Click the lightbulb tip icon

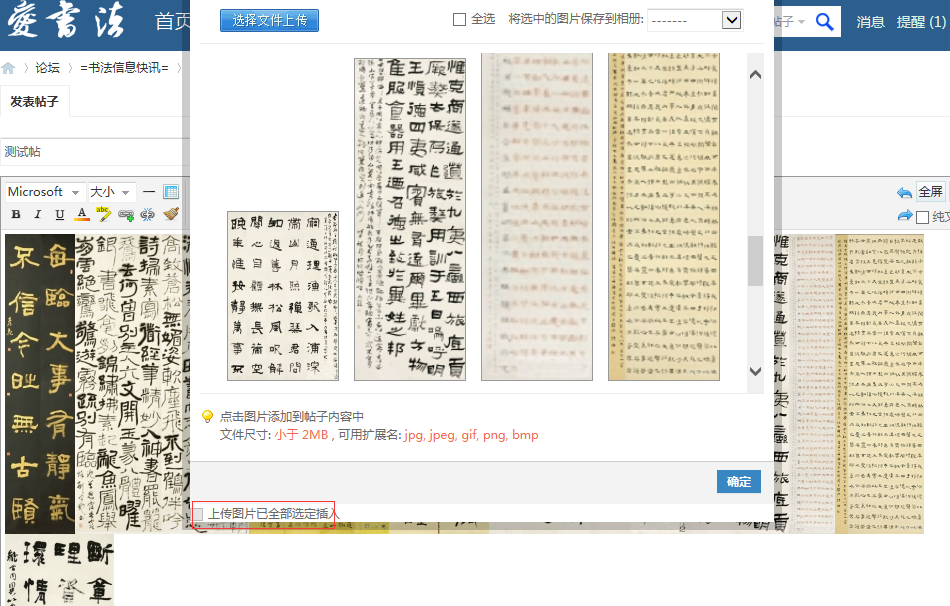[x=207, y=416]
